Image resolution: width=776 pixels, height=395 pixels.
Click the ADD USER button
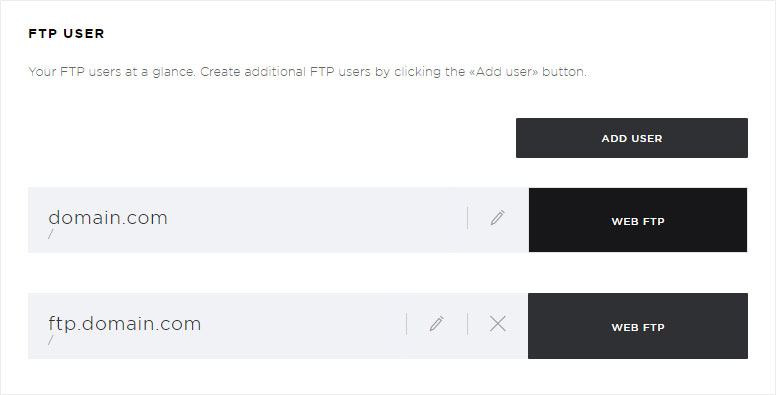point(631,138)
